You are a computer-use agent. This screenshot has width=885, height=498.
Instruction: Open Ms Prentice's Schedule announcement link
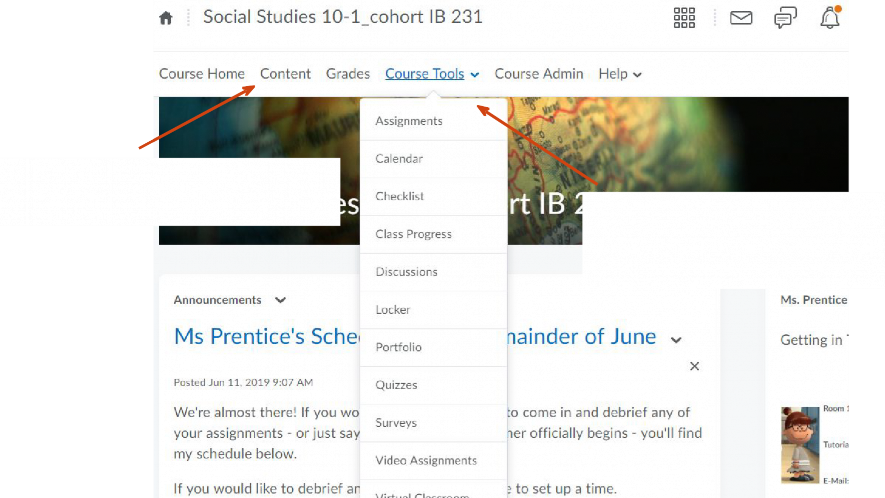266,336
